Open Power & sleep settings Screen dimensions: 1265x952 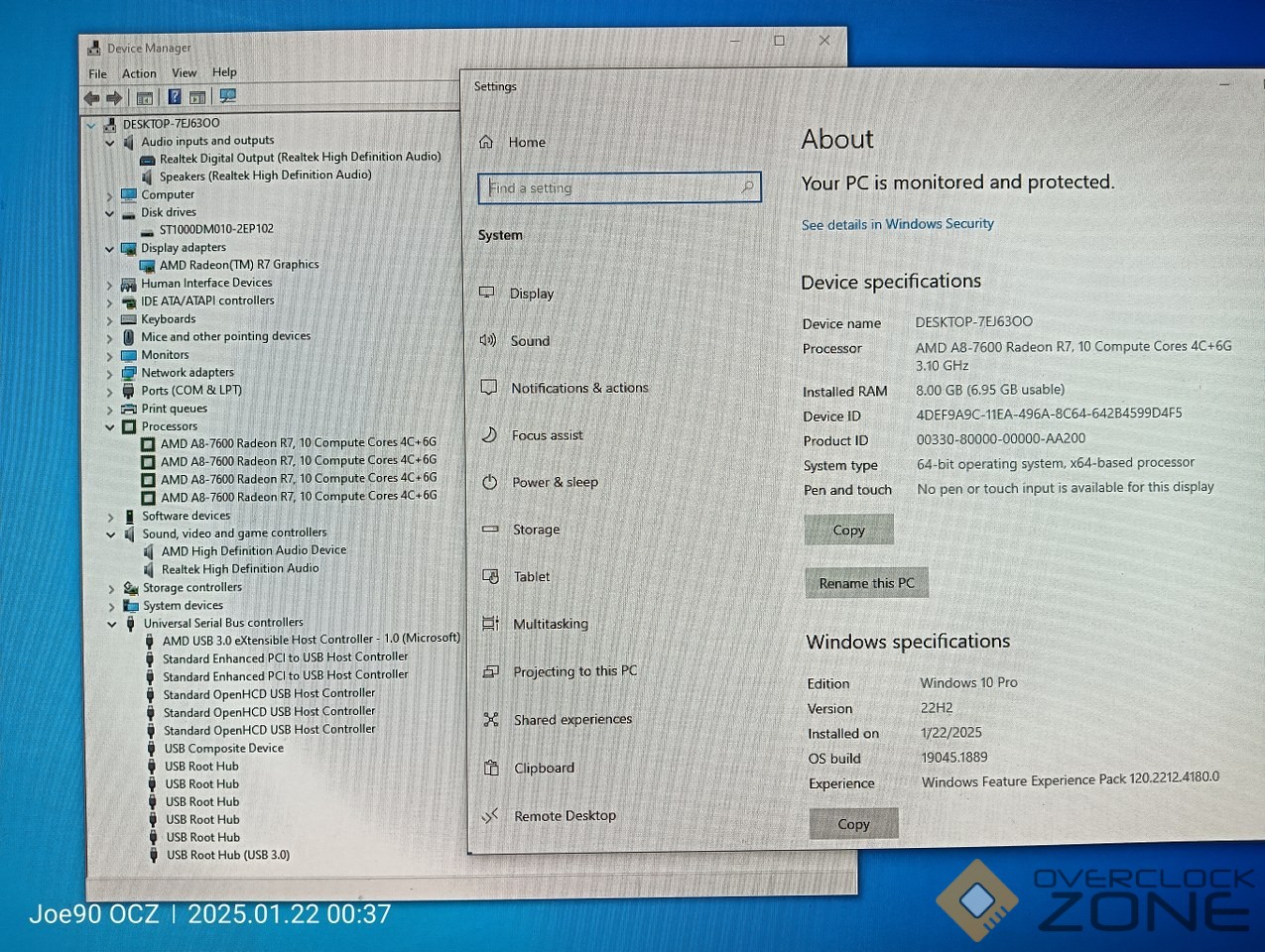pyautogui.click(x=541, y=482)
